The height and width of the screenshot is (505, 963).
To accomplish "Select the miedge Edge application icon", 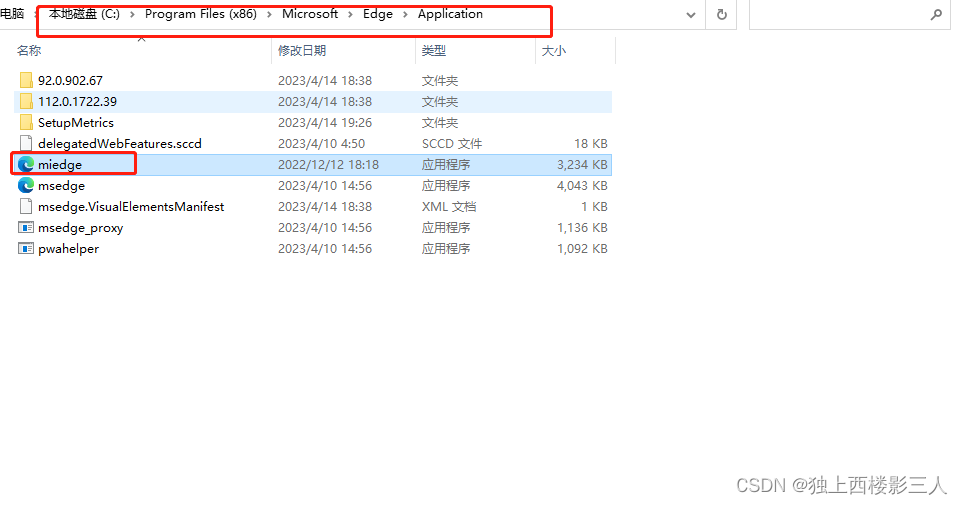I will pyautogui.click(x=26, y=165).
